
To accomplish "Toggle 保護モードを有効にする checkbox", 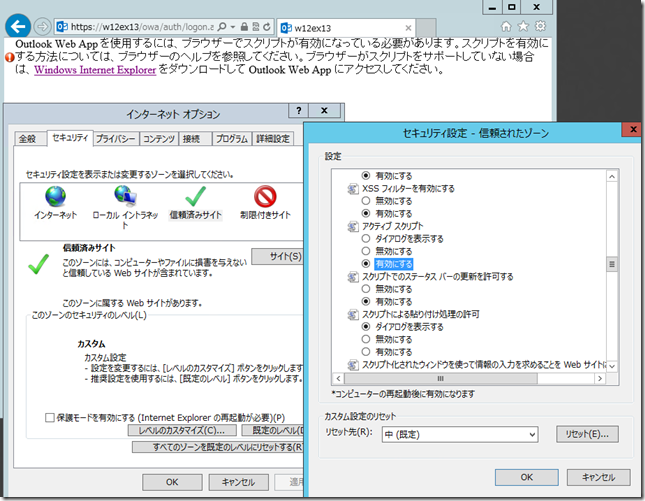I will click(x=50, y=418).
